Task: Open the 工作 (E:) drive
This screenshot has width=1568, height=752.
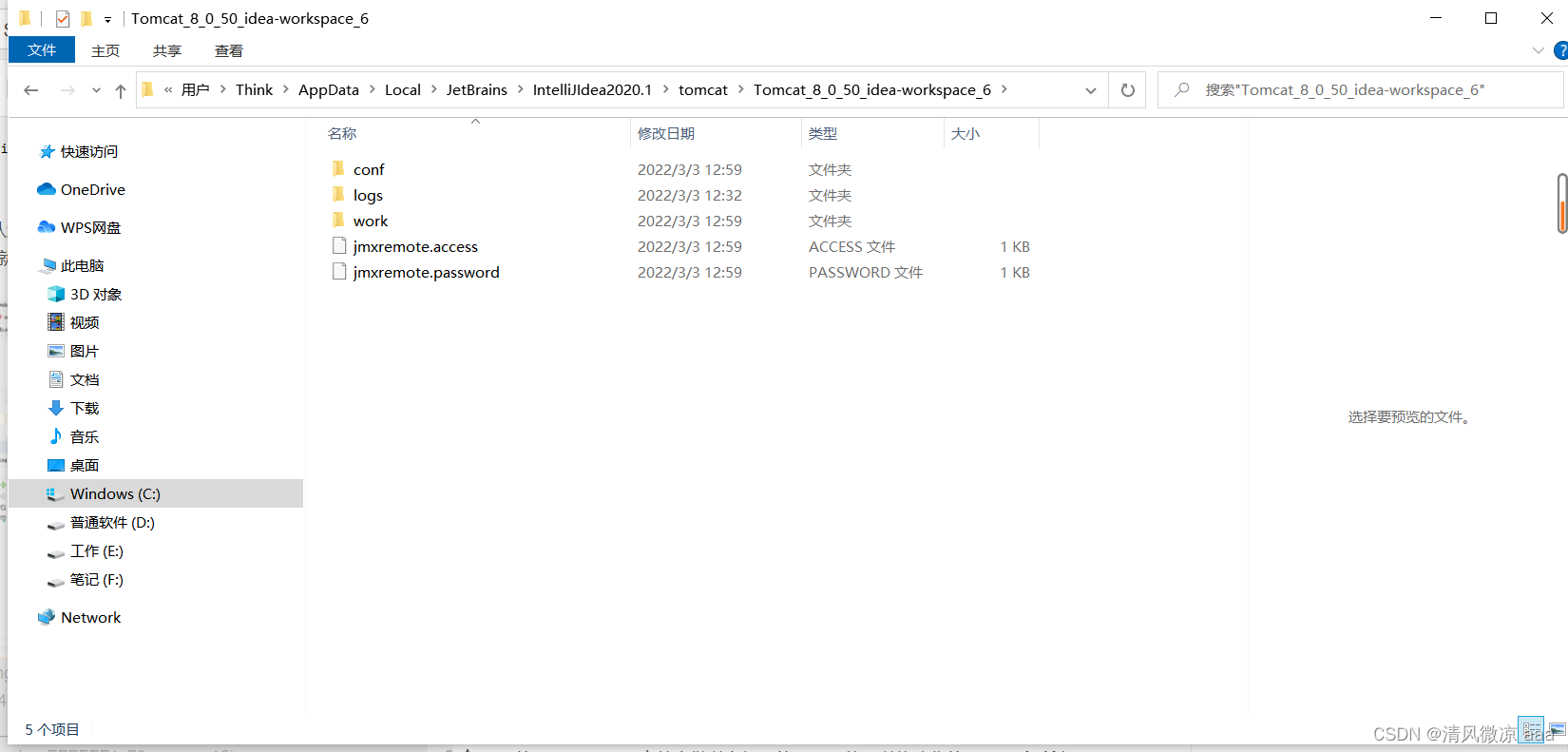Action: 97,551
